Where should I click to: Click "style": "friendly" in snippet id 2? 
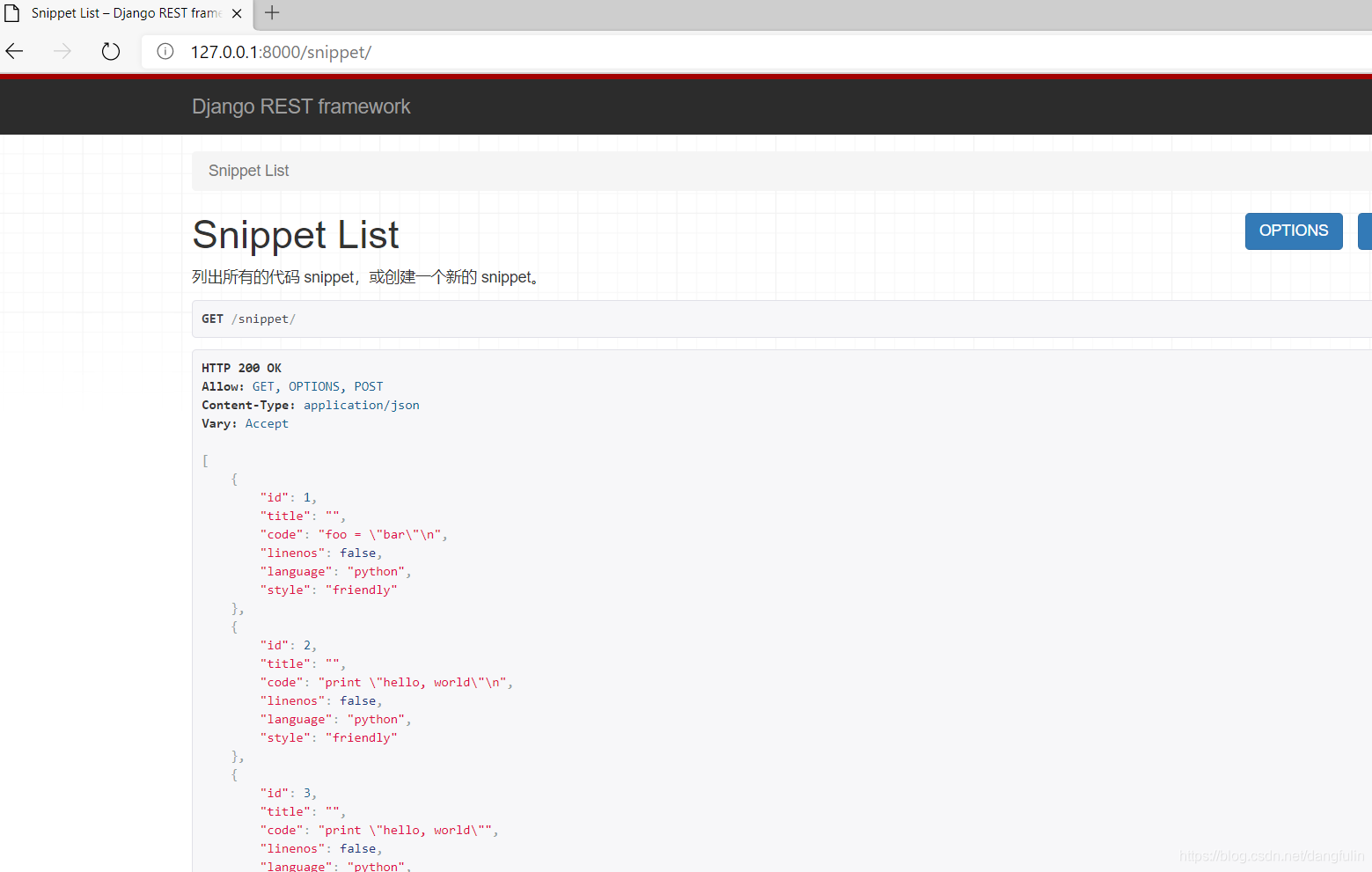tap(328, 737)
